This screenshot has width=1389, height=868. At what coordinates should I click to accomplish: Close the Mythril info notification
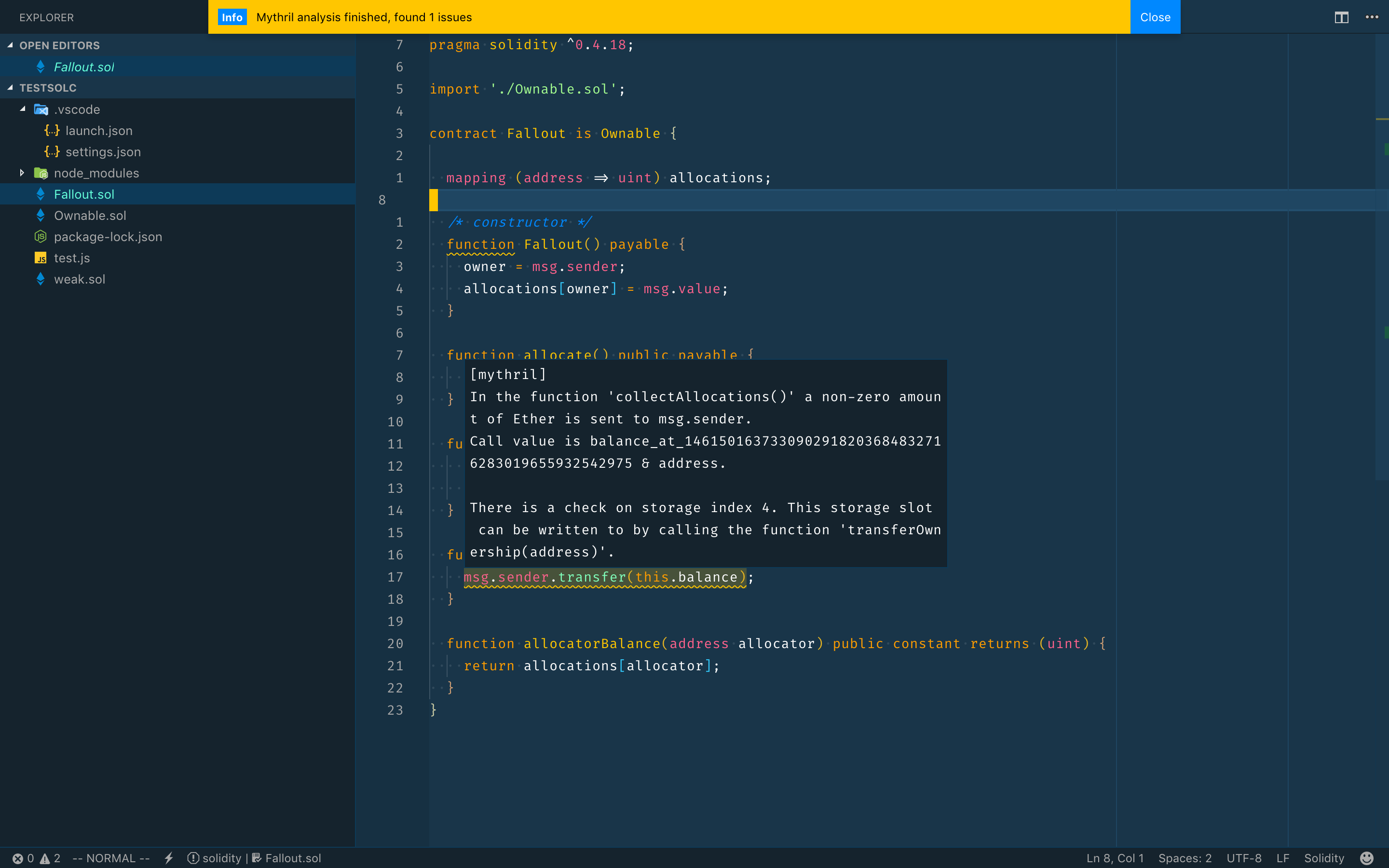coord(1155,17)
